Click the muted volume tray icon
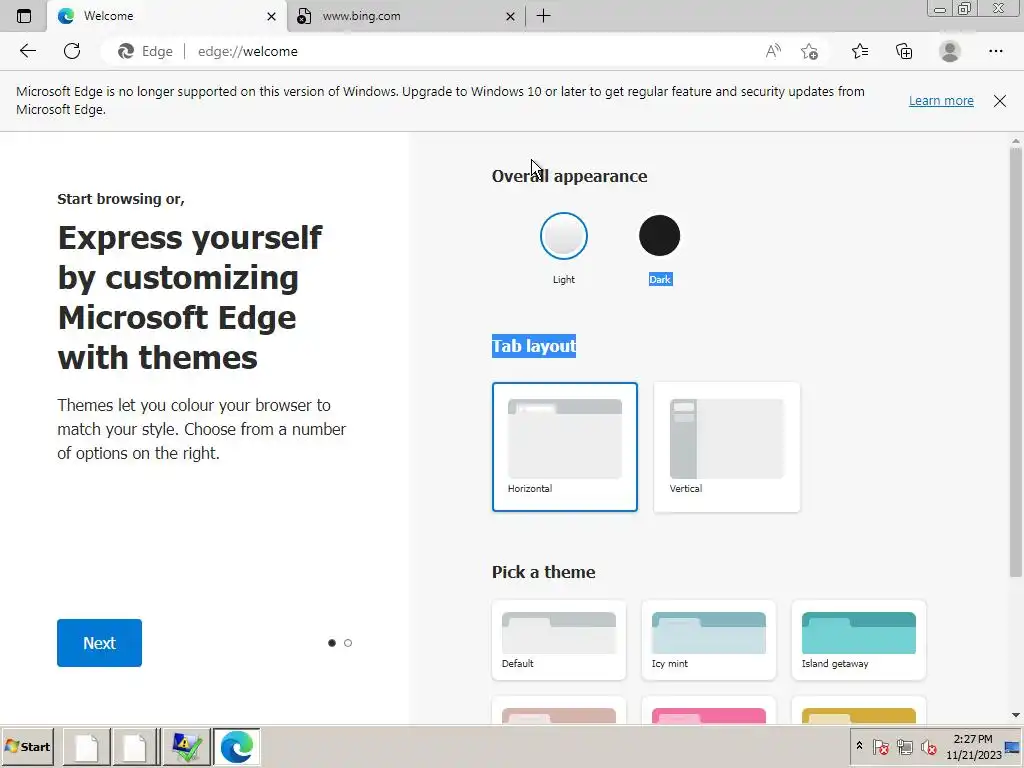Viewport: 1024px width, 768px height. pos(928,746)
